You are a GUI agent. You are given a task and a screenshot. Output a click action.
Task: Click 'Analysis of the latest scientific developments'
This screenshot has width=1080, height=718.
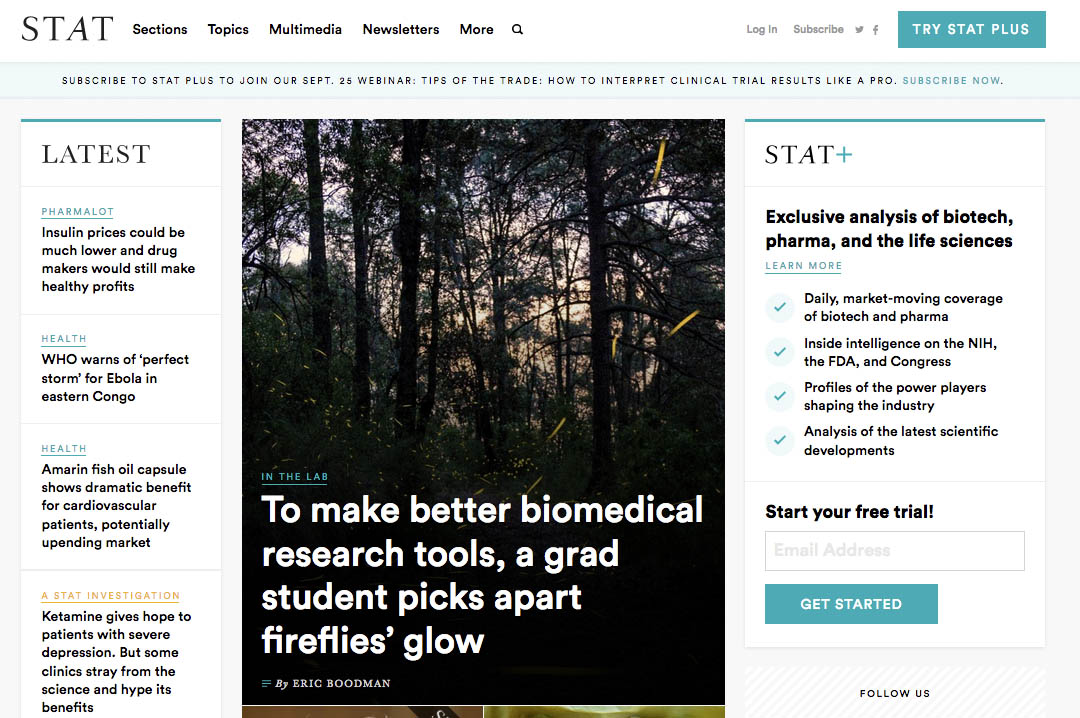click(x=901, y=440)
